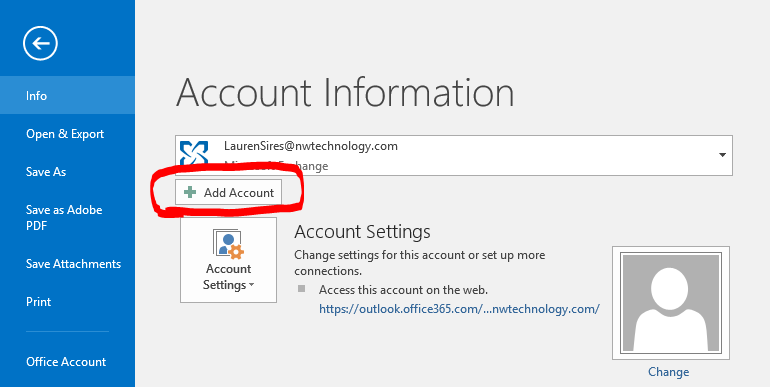Click the Account Settings person-gear icon
This screenshot has width=770, height=387.
tap(228, 244)
